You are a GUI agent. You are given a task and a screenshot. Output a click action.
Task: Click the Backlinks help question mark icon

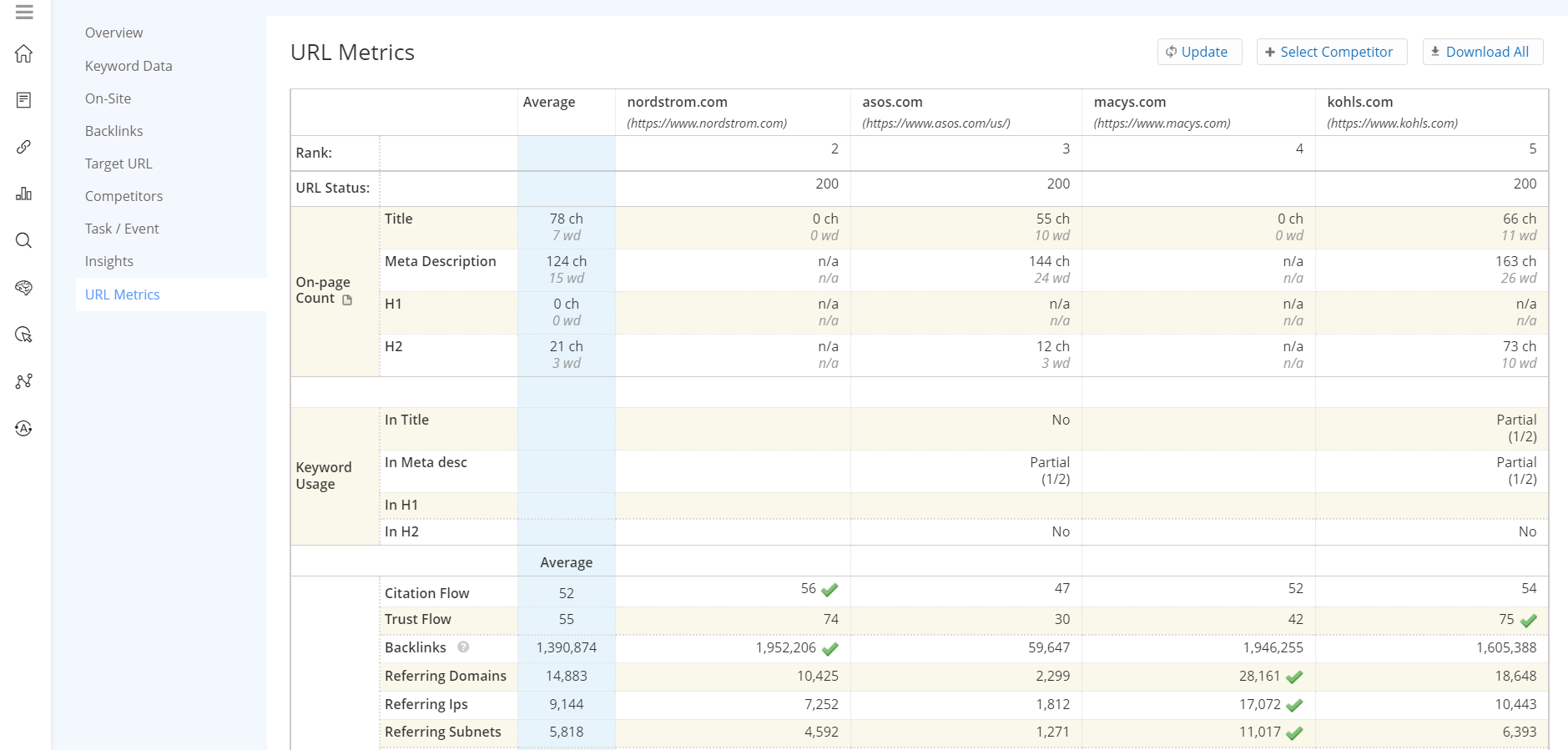[x=463, y=647]
